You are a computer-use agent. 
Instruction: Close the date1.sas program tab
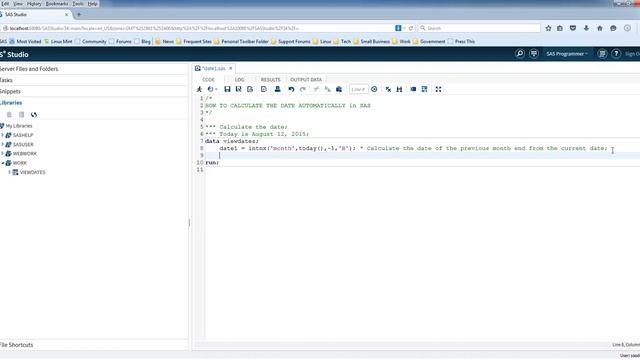[x=231, y=68]
